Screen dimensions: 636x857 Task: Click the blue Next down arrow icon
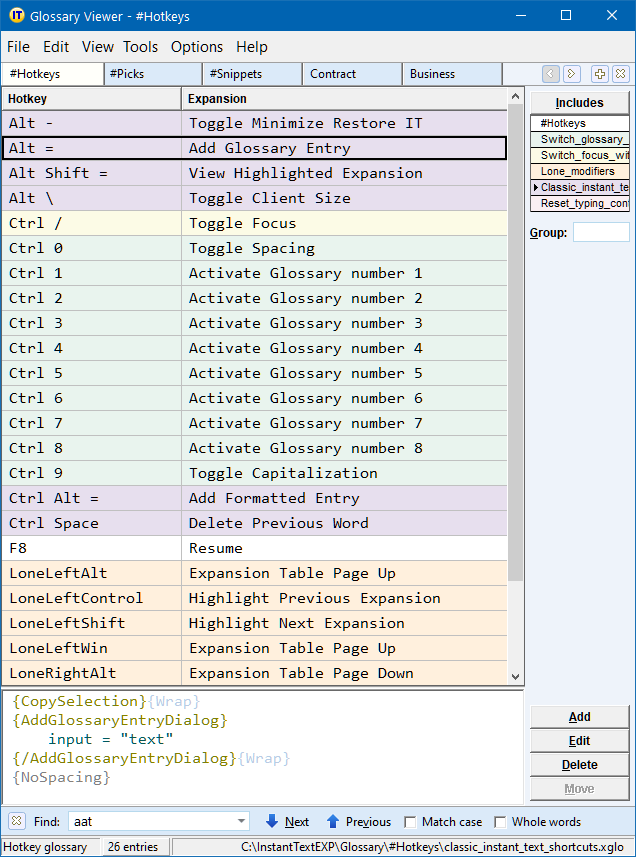pos(272,821)
